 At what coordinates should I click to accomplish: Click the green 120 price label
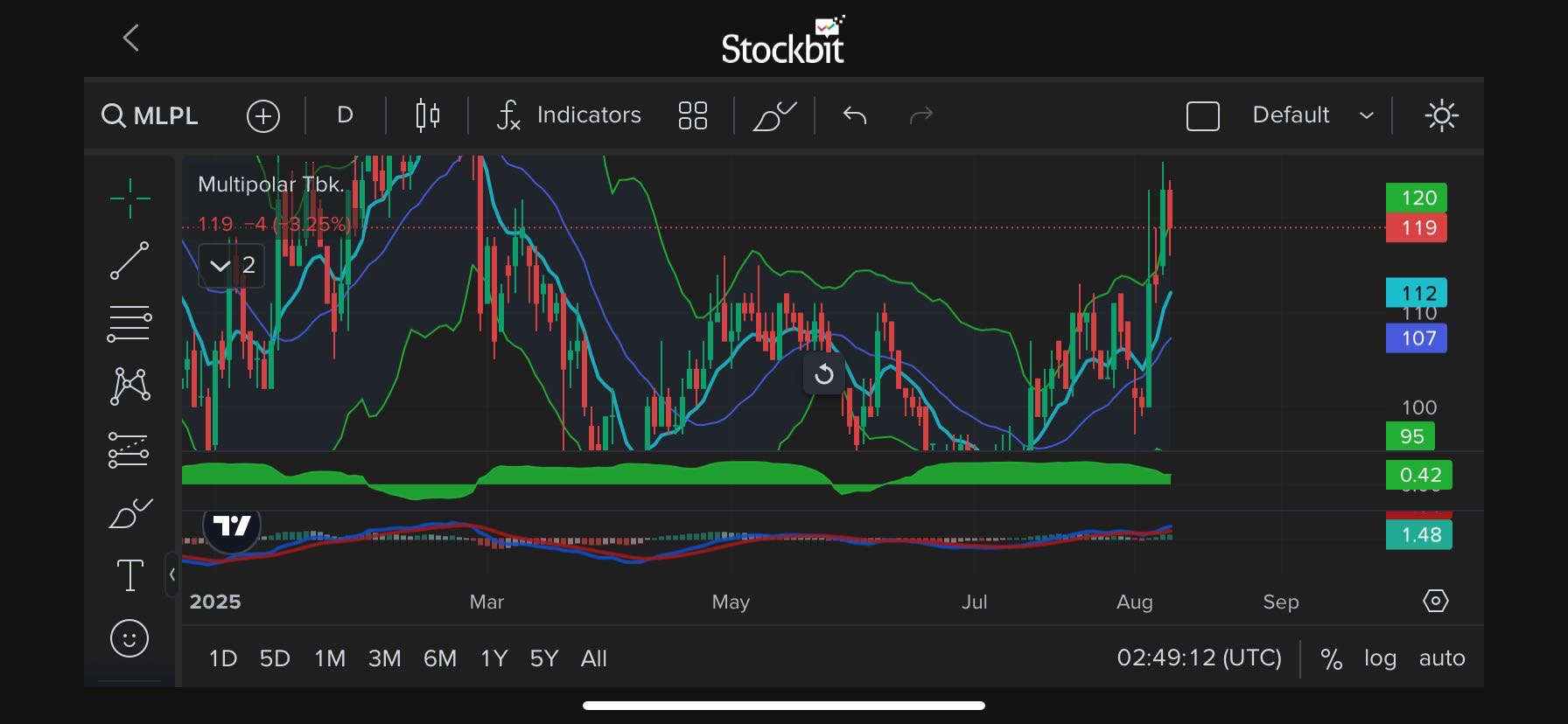point(1417,198)
